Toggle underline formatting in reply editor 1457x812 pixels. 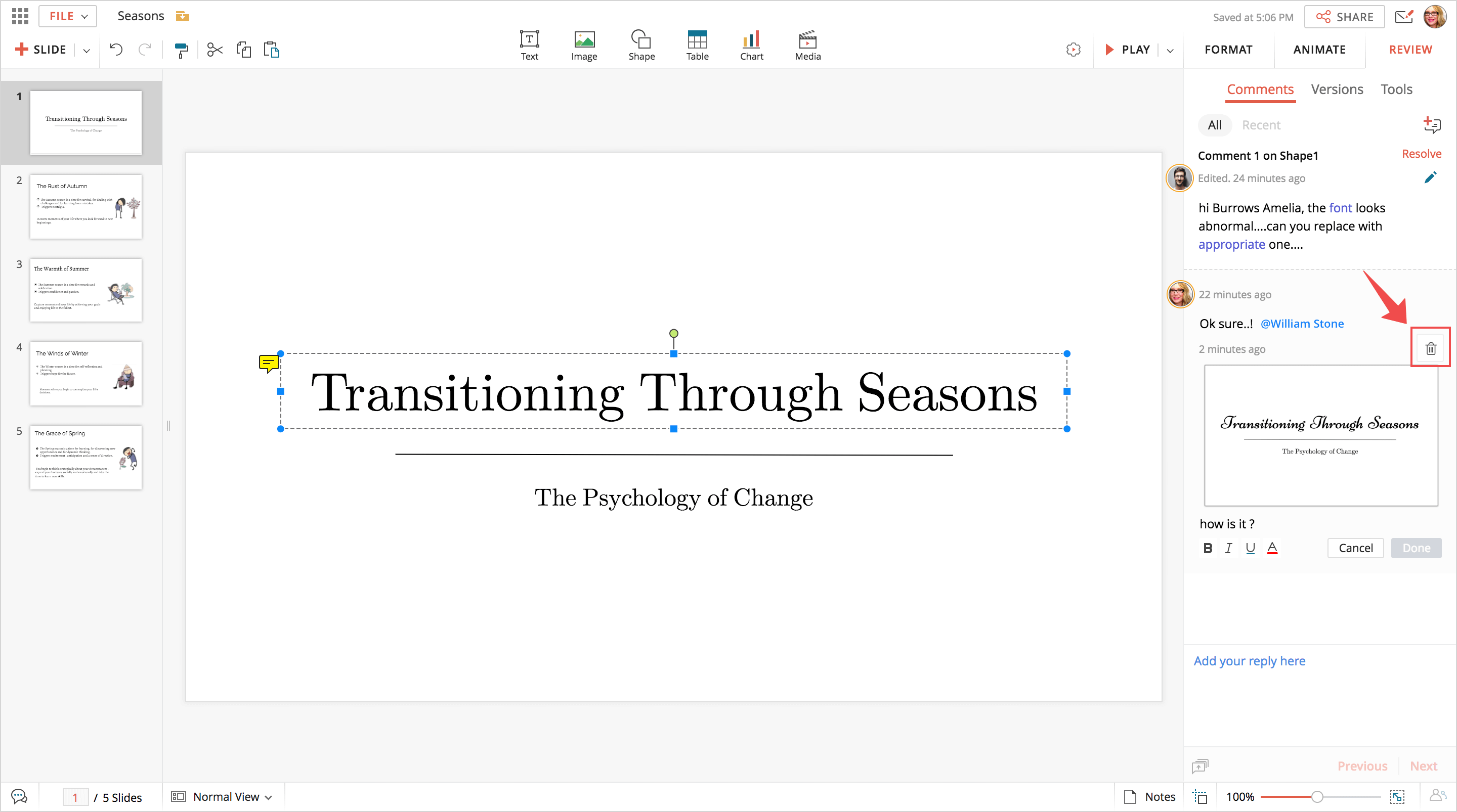(x=1250, y=548)
